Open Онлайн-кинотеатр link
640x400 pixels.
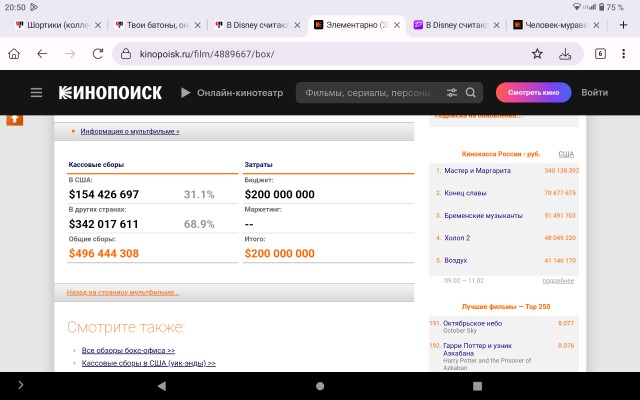pyautogui.click(x=232, y=93)
